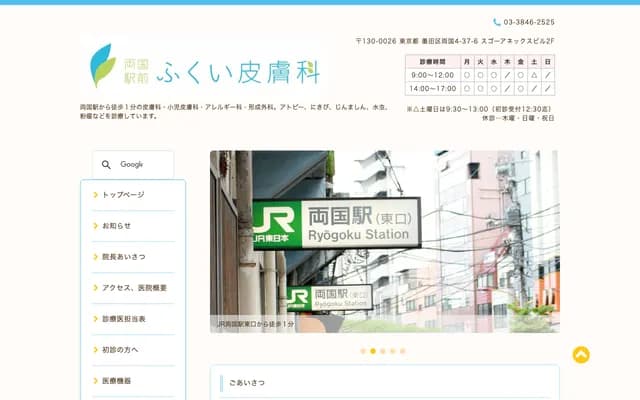This screenshot has height=400, width=640.
Task: Click the arrow icon next to 医療機器
Action: coord(96,381)
